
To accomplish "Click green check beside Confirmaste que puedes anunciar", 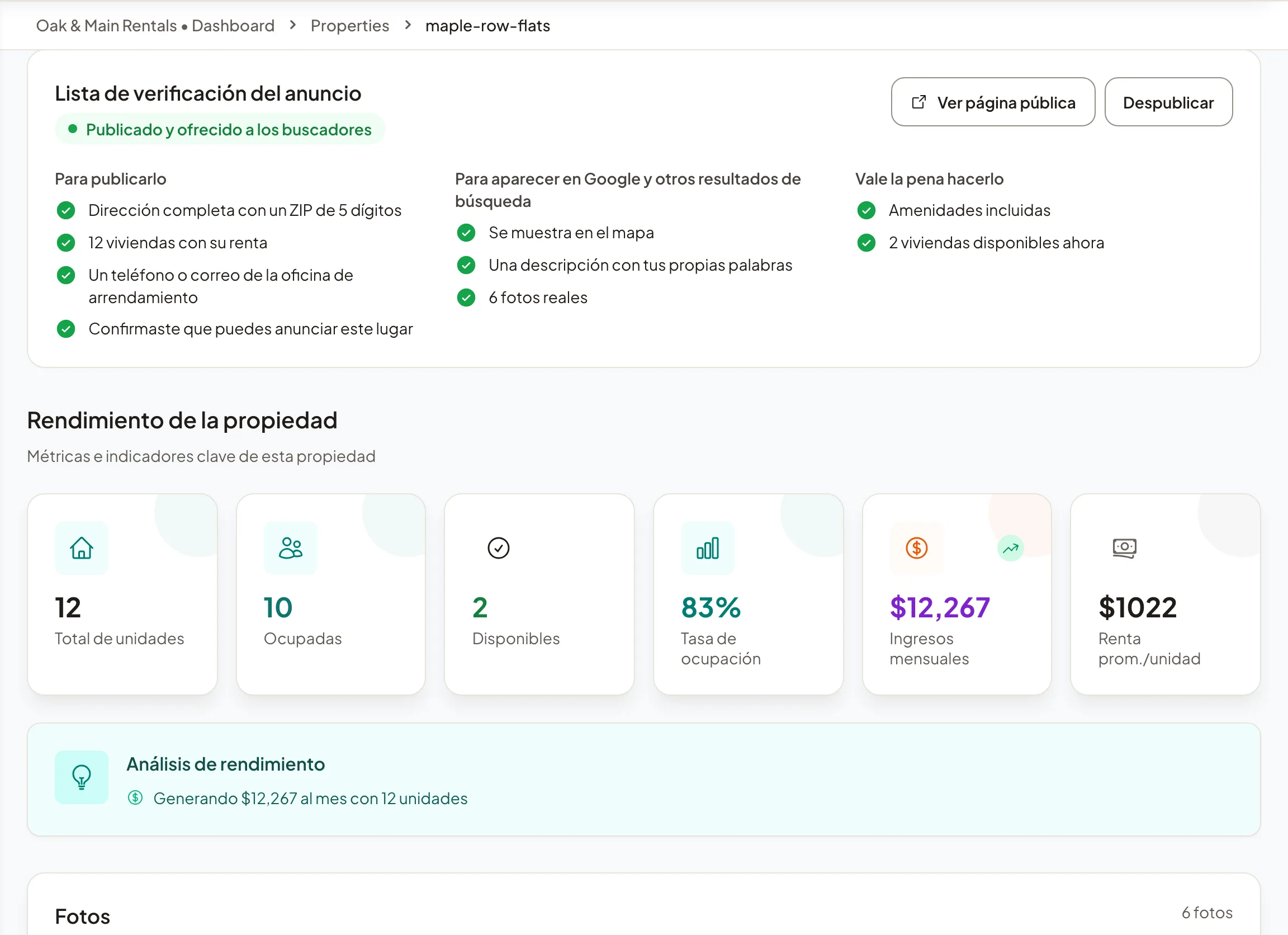I will (66, 329).
